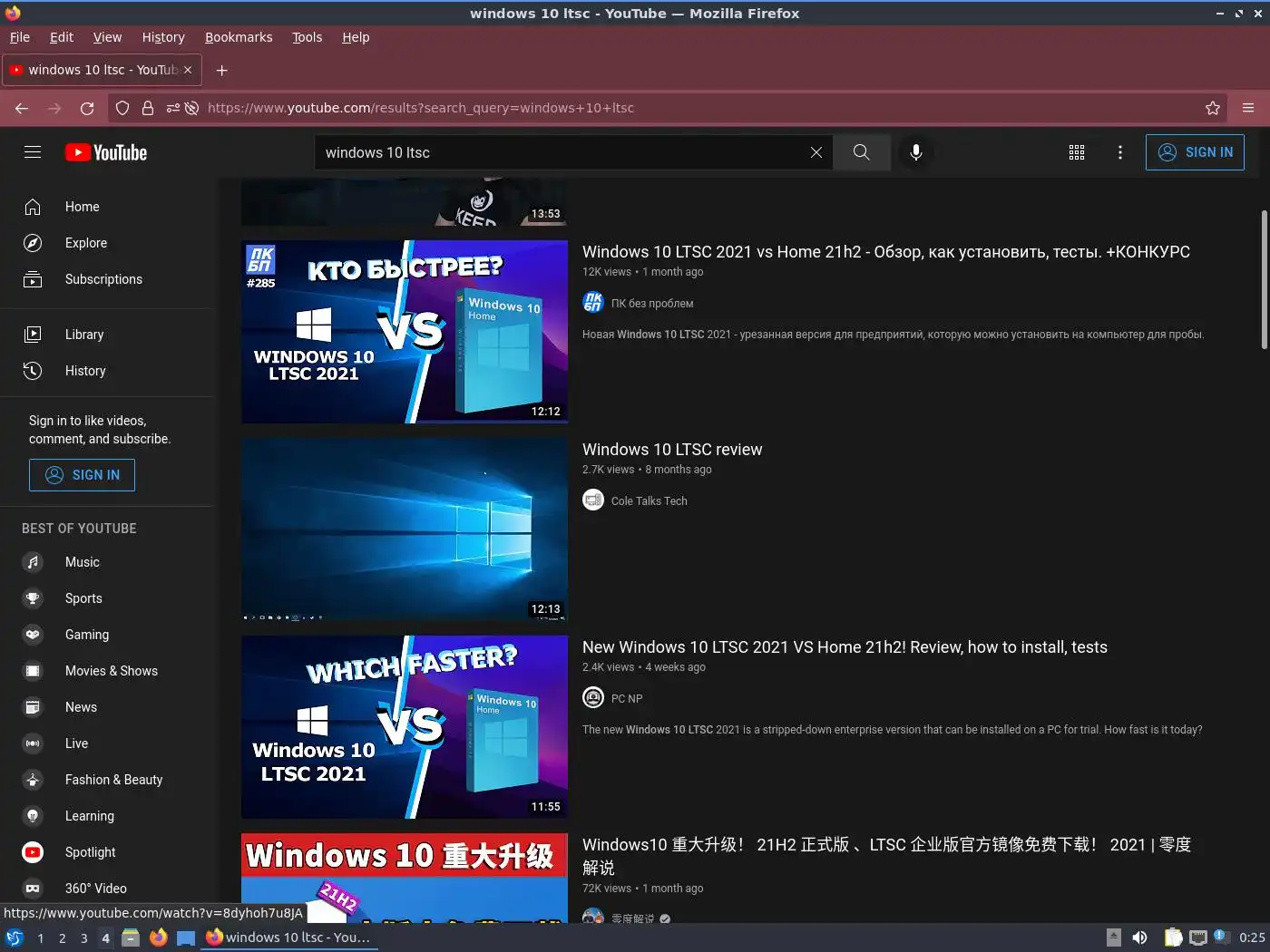Open Movies & Shows category
Screen dimensions: 1270x952
tap(107, 671)
